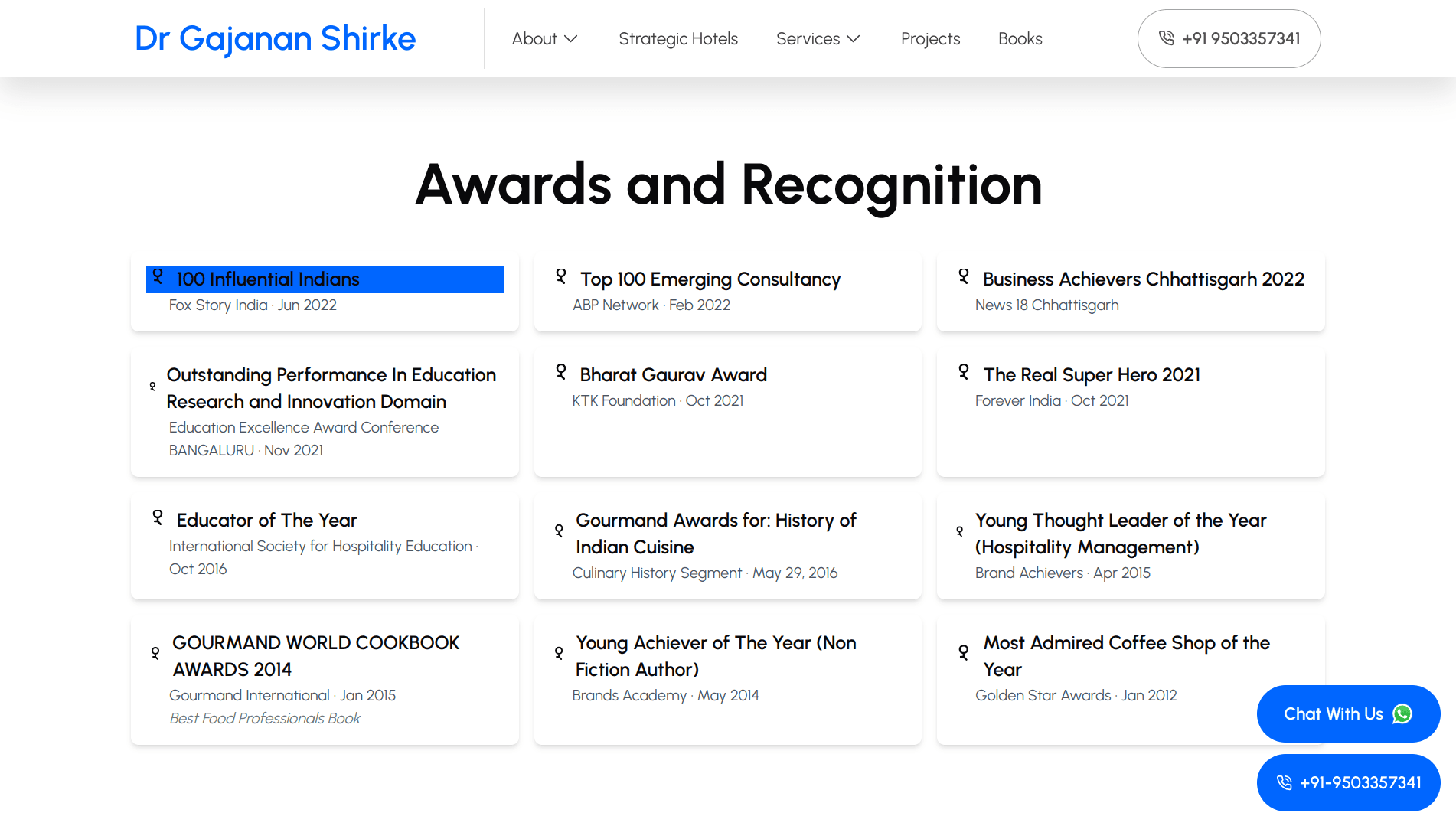Viewport: 1456px width, 826px height.
Task: Open the Strategic Hotels menu item
Action: (x=677, y=39)
